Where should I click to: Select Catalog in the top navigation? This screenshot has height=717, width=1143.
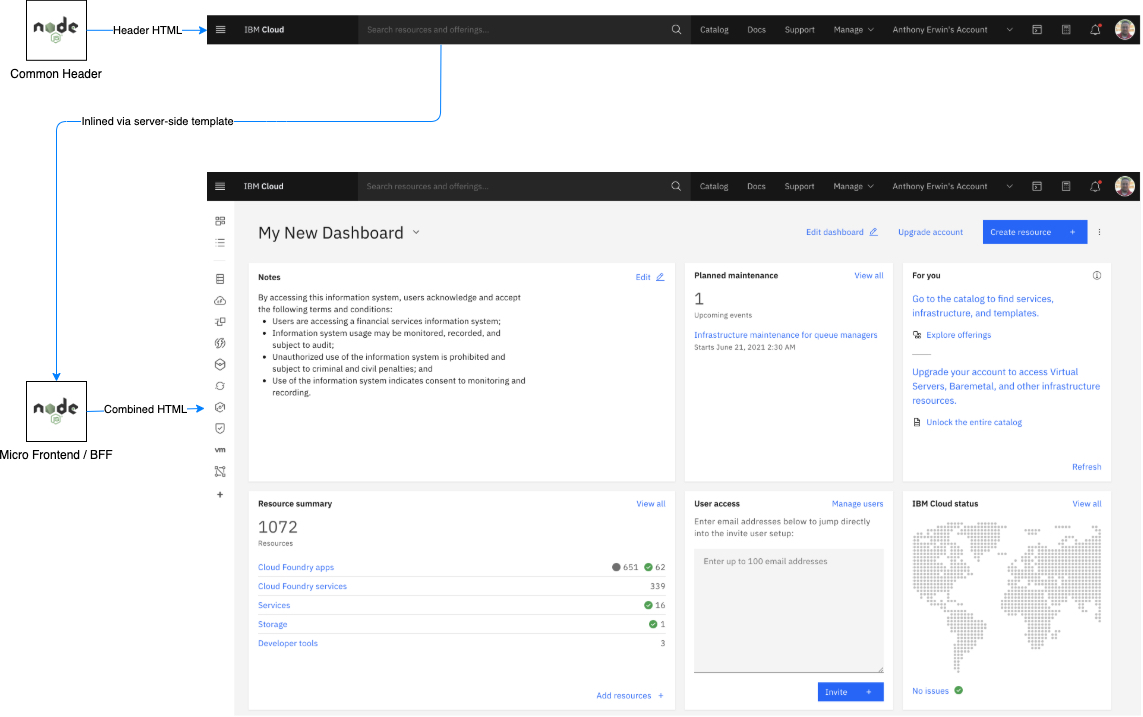714,186
